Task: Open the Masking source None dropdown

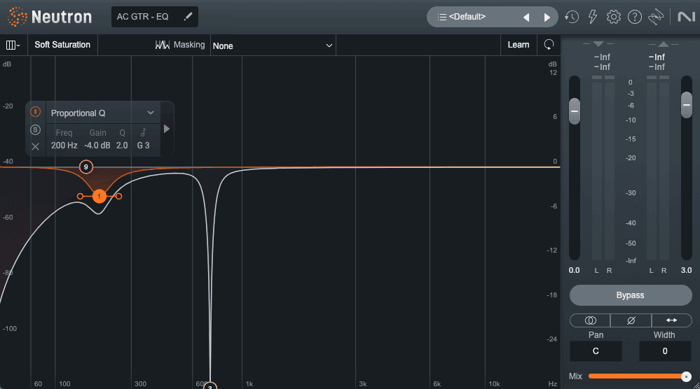Action: [273, 46]
